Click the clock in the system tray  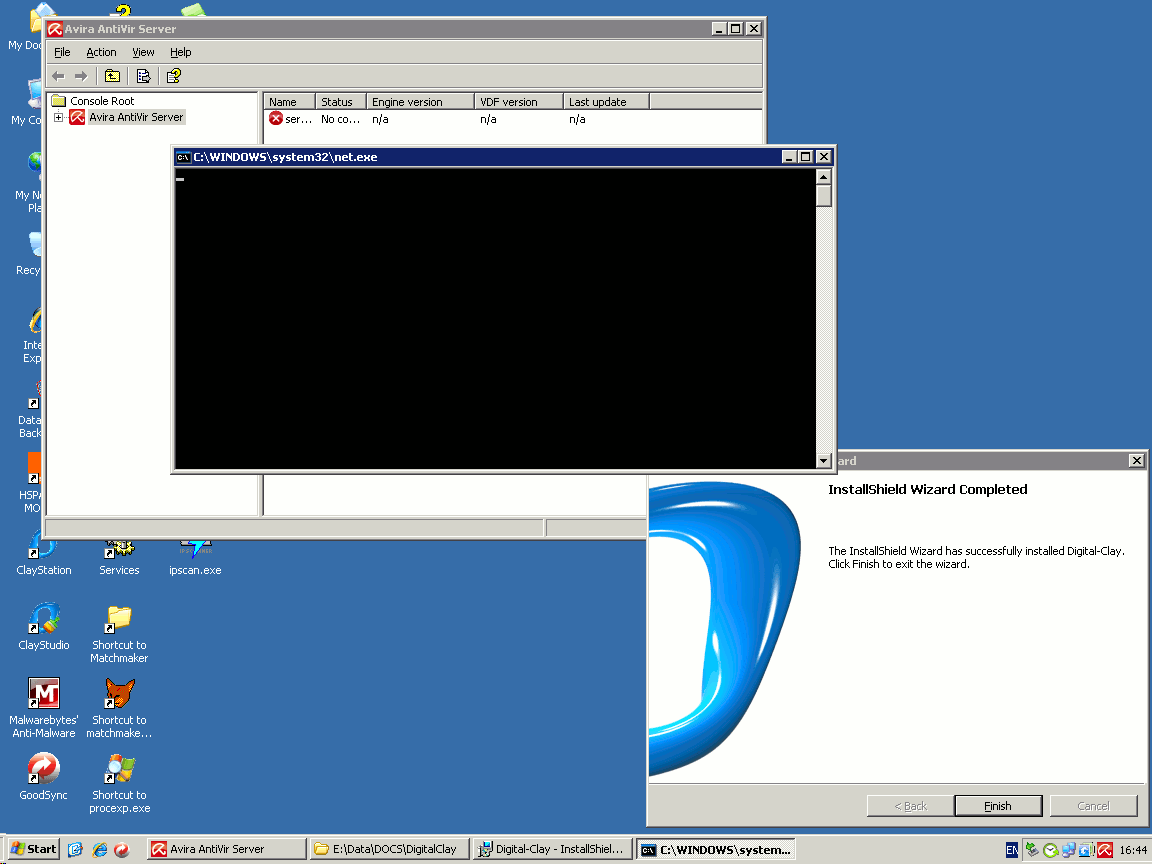coord(1133,850)
